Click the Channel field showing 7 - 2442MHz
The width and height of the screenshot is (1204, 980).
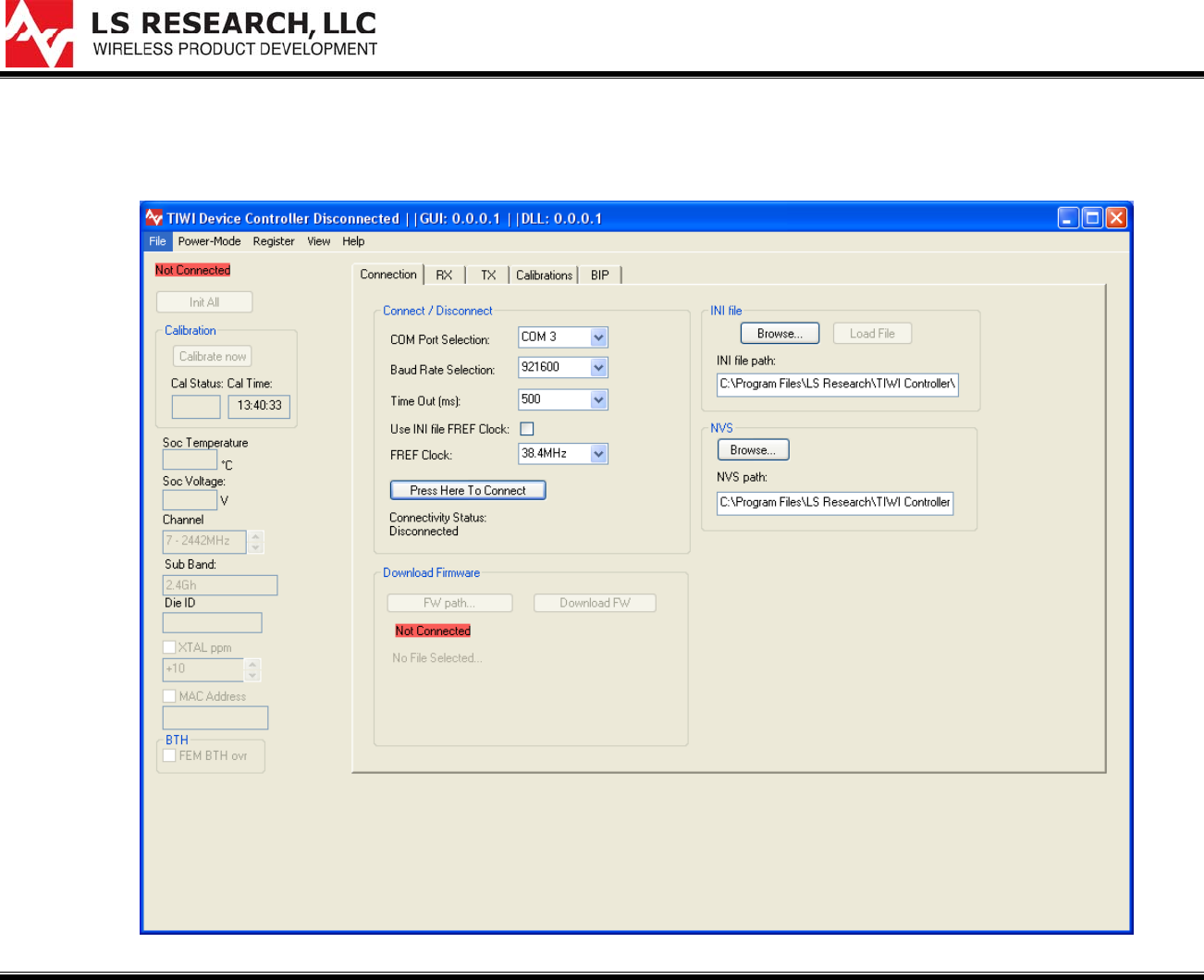tap(204, 541)
